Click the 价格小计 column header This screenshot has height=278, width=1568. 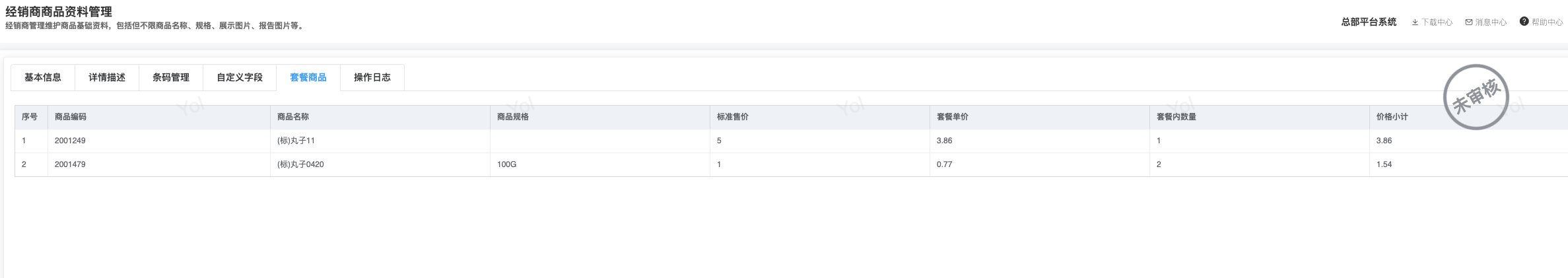(1392, 117)
